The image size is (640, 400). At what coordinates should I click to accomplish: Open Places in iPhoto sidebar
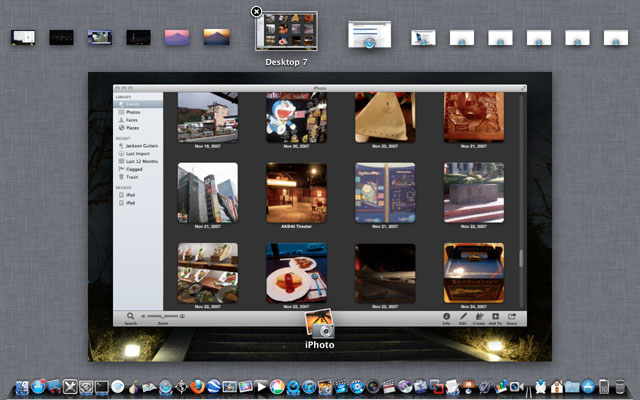click(138, 128)
